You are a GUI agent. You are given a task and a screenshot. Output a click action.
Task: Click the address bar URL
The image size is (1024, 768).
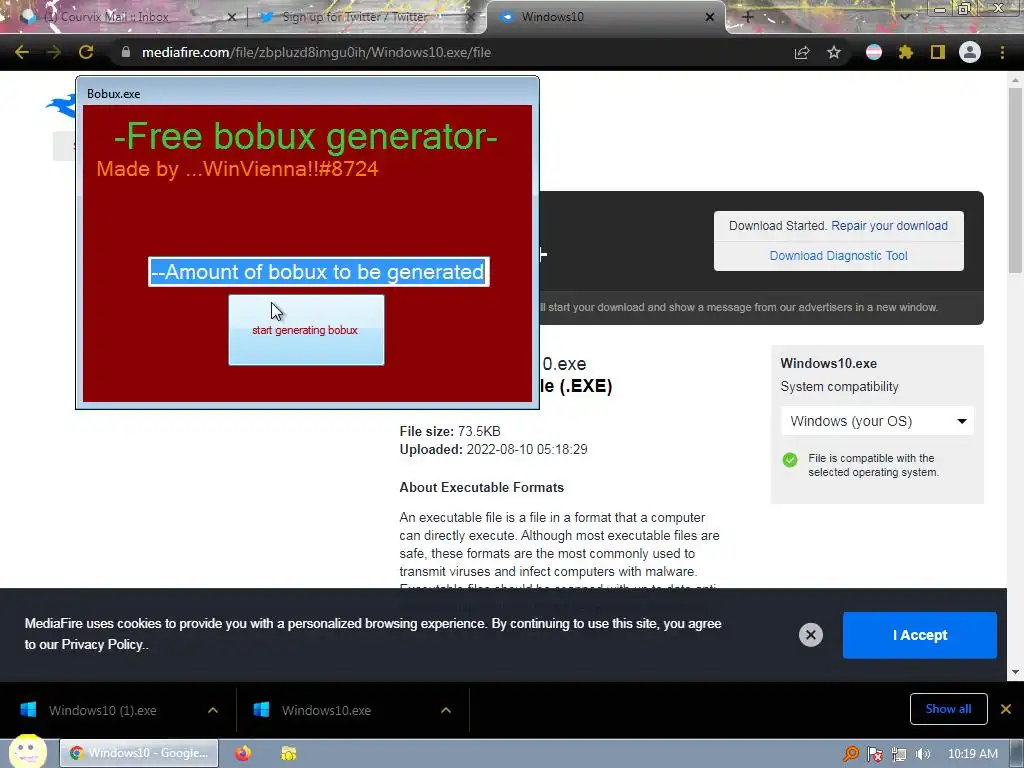point(316,52)
